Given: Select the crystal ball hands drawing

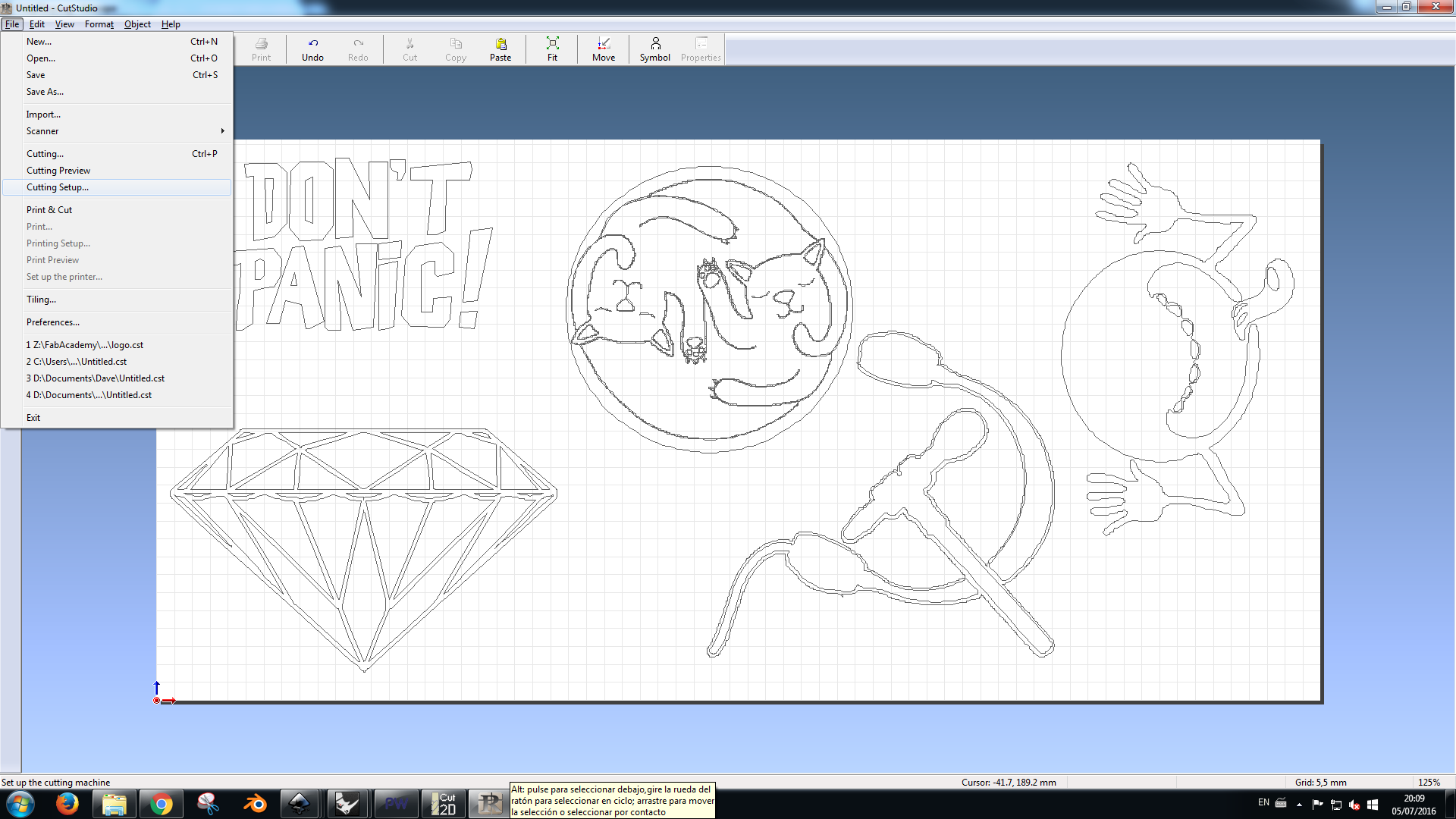Looking at the screenshot, I should [1177, 349].
